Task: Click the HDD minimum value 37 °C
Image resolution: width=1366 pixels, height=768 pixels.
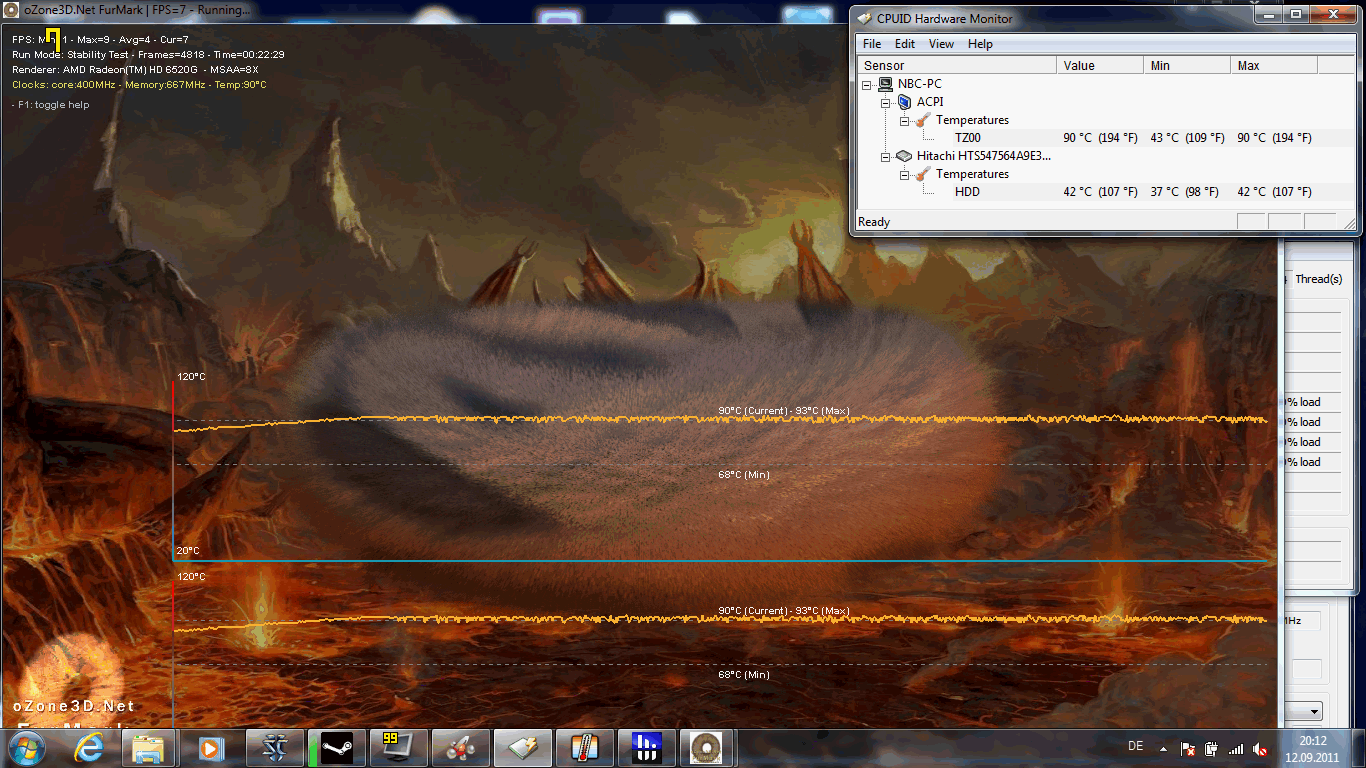Action: (1184, 192)
